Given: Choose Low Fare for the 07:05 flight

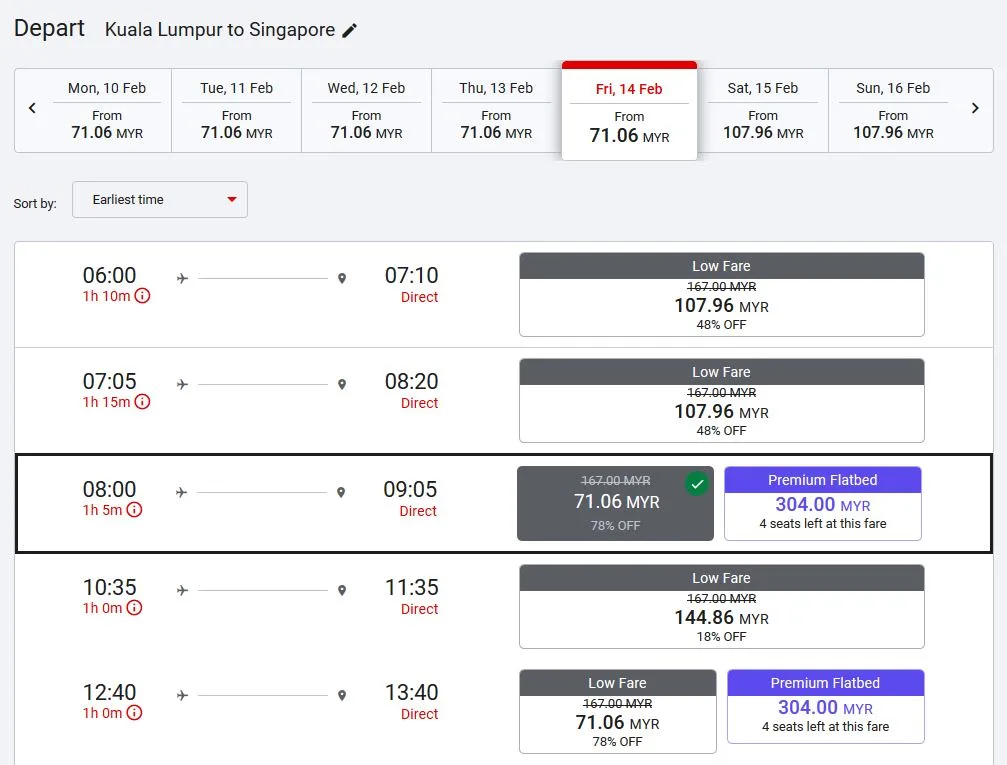Looking at the screenshot, I should point(721,401).
